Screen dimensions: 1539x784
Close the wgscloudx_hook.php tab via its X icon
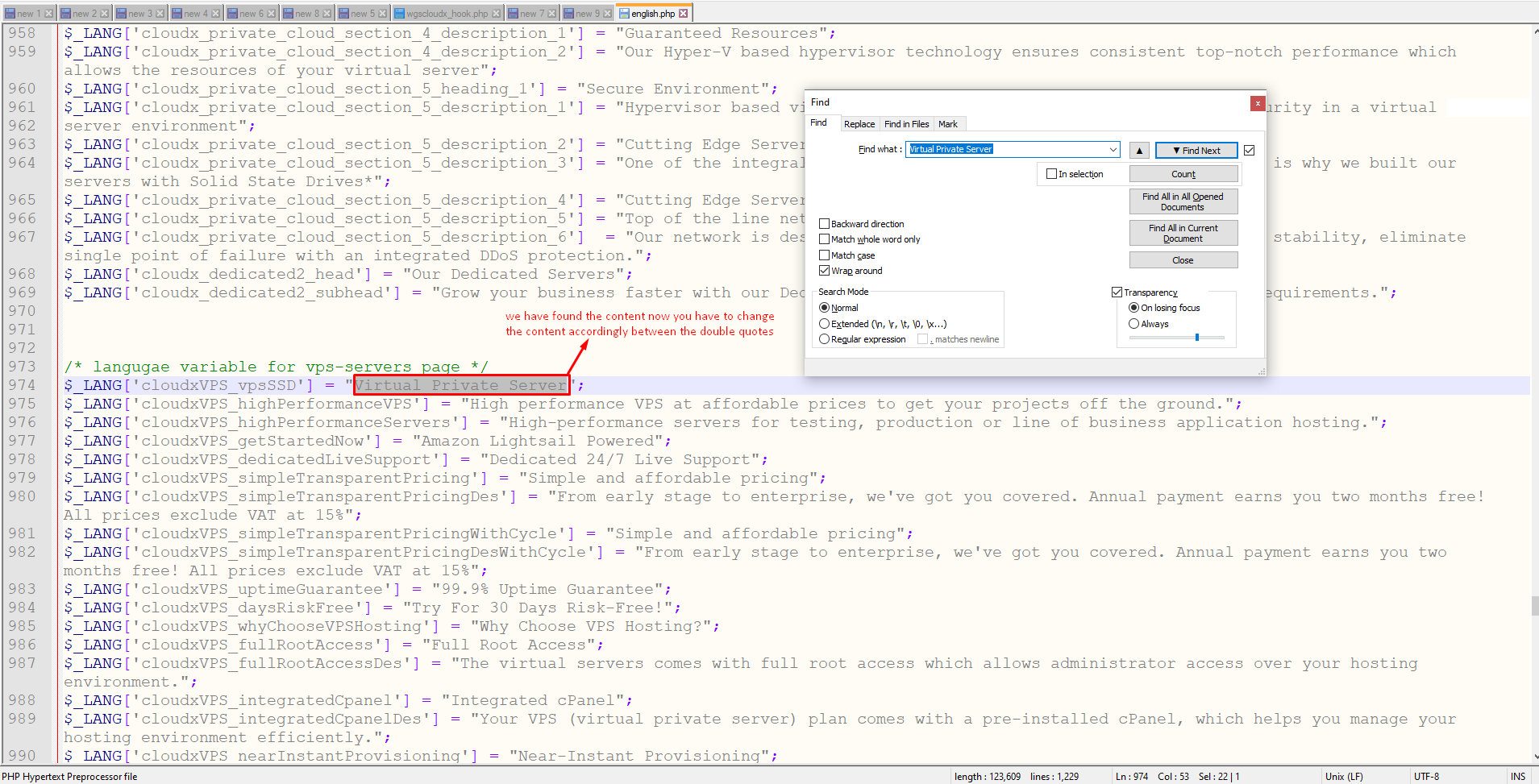[496, 14]
